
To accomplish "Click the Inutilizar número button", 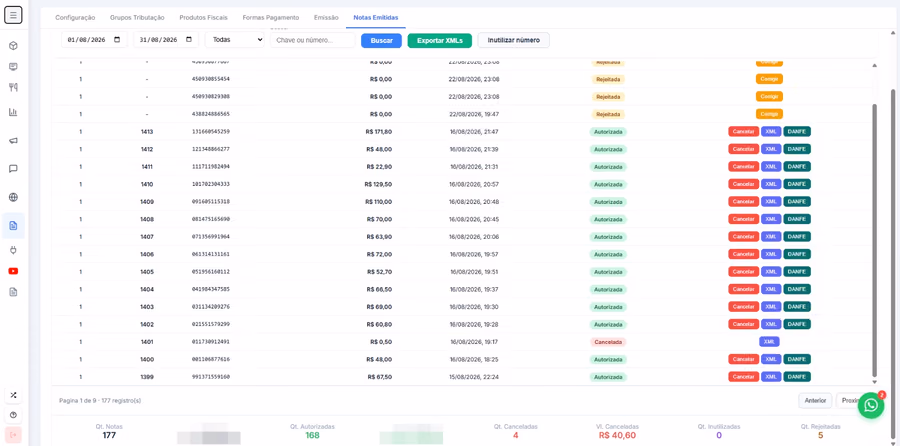I will (514, 40).
